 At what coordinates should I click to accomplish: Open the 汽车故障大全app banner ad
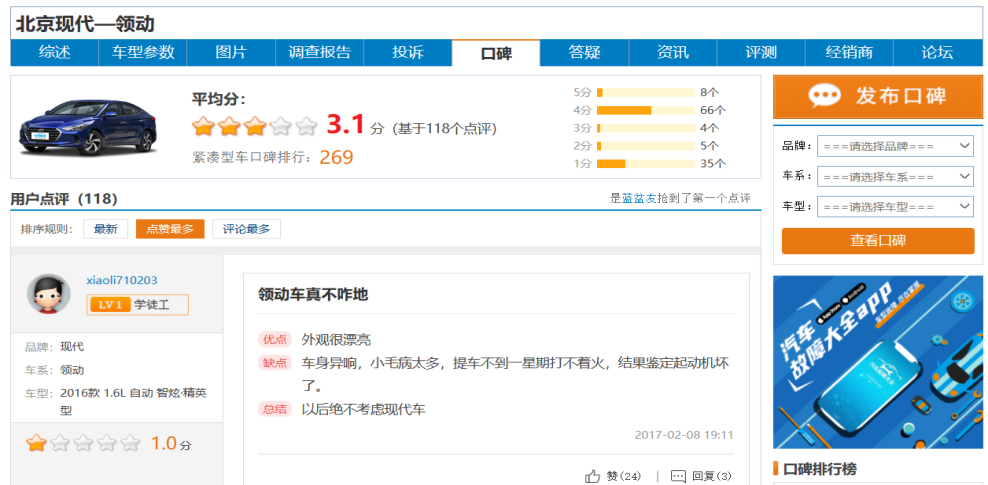pos(877,362)
